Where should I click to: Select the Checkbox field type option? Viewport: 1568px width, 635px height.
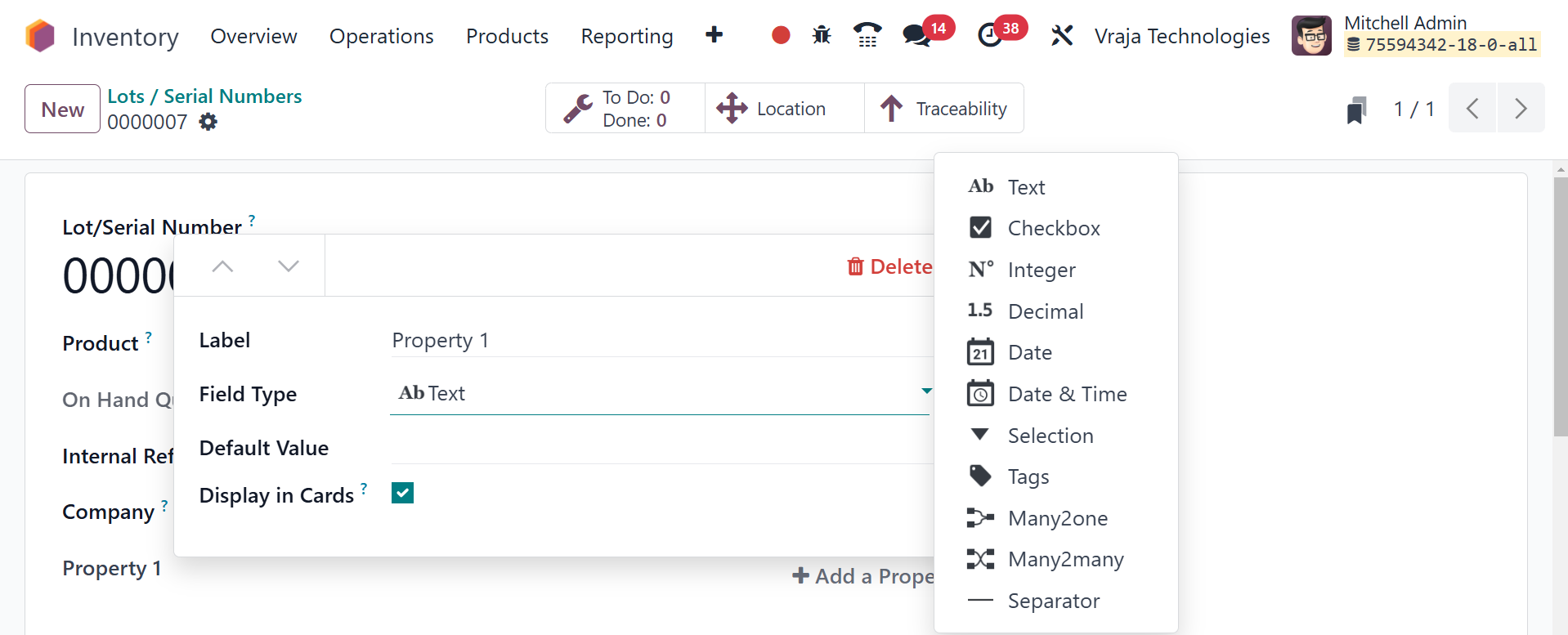[x=1053, y=228]
